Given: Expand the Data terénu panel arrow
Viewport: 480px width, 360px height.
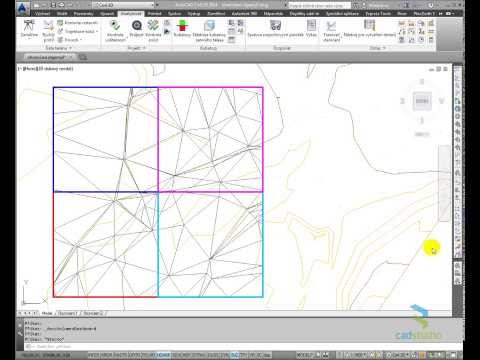Looking at the screenshot, I should [x=70, y=48].
